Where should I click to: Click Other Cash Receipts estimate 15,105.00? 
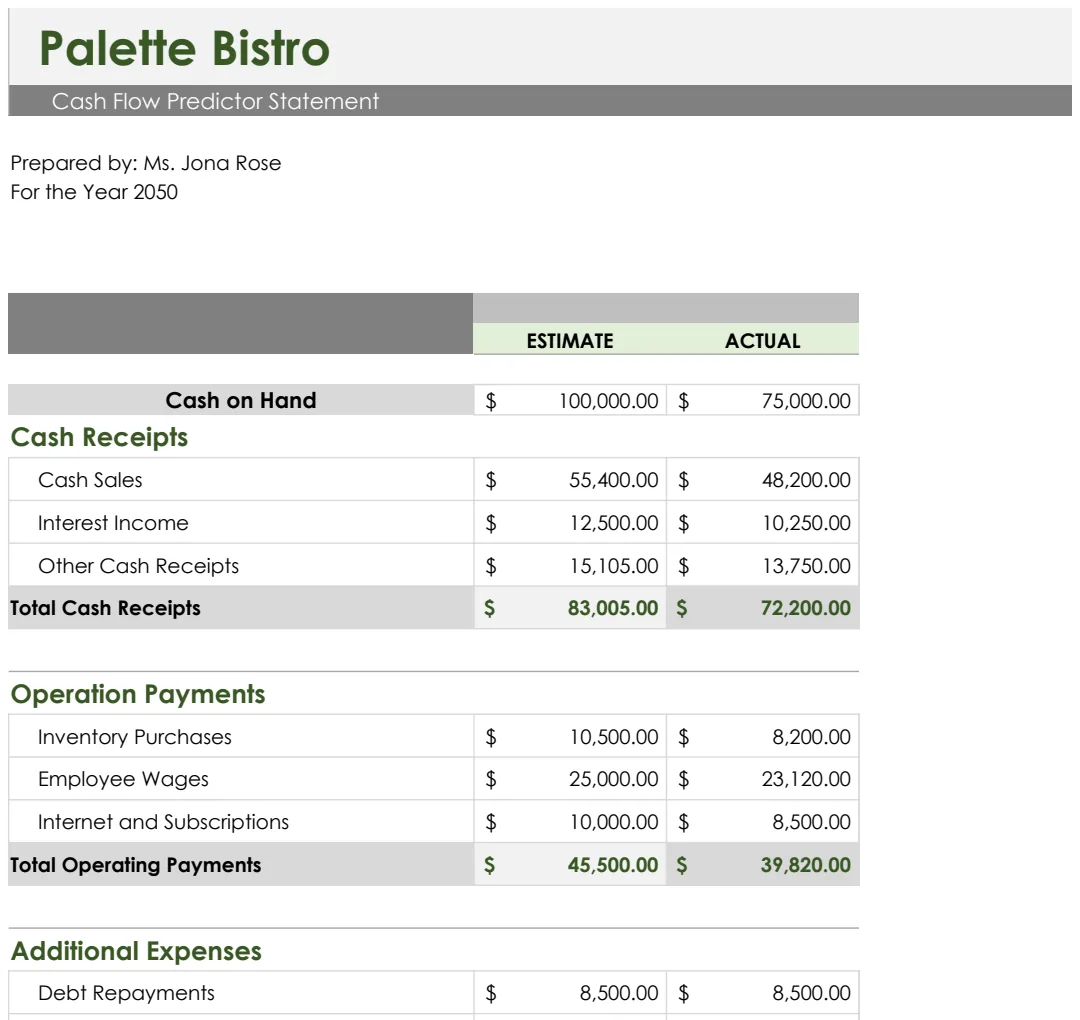[570, 565]
